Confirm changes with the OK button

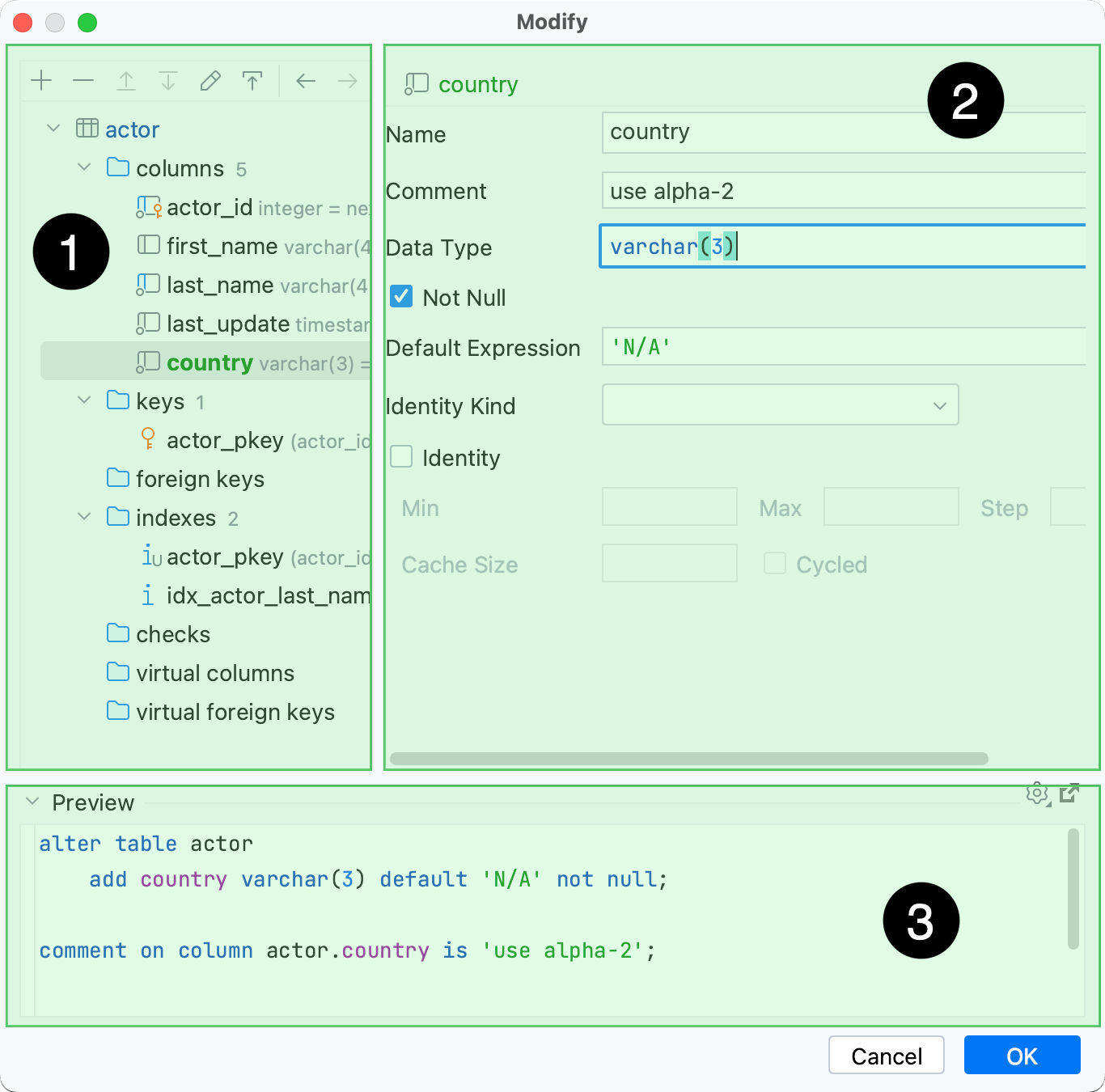coord(1021,1056)
